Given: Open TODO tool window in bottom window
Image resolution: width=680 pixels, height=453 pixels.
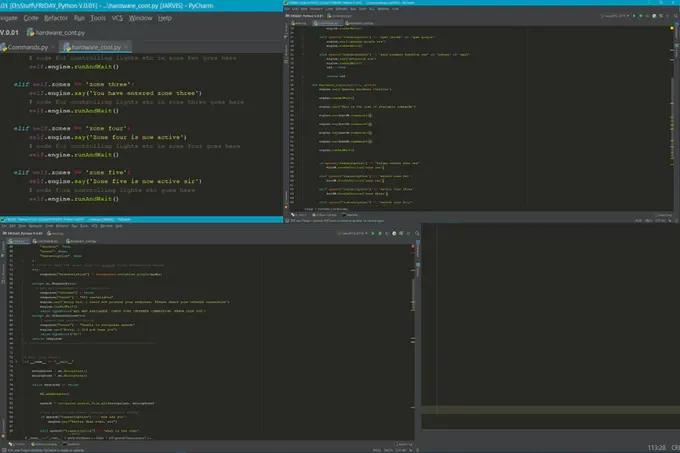Looking at the screenshot, I should point(17,444).
